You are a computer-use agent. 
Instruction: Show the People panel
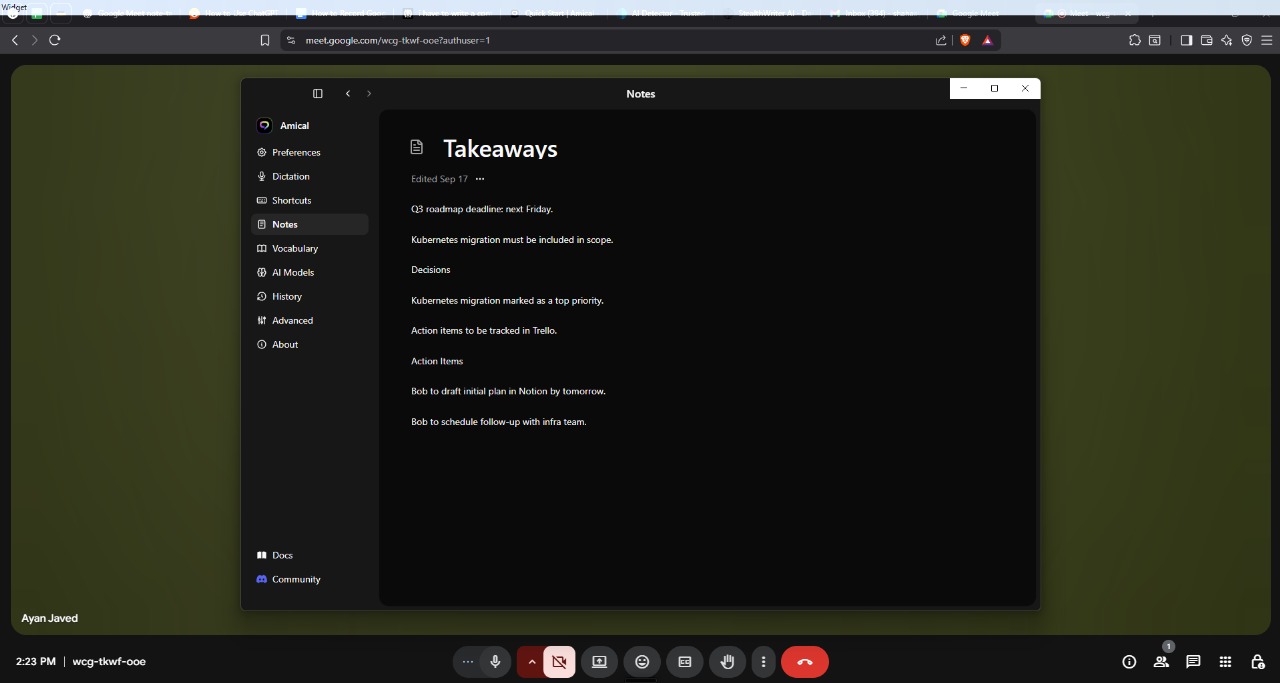pos(1161,662)
